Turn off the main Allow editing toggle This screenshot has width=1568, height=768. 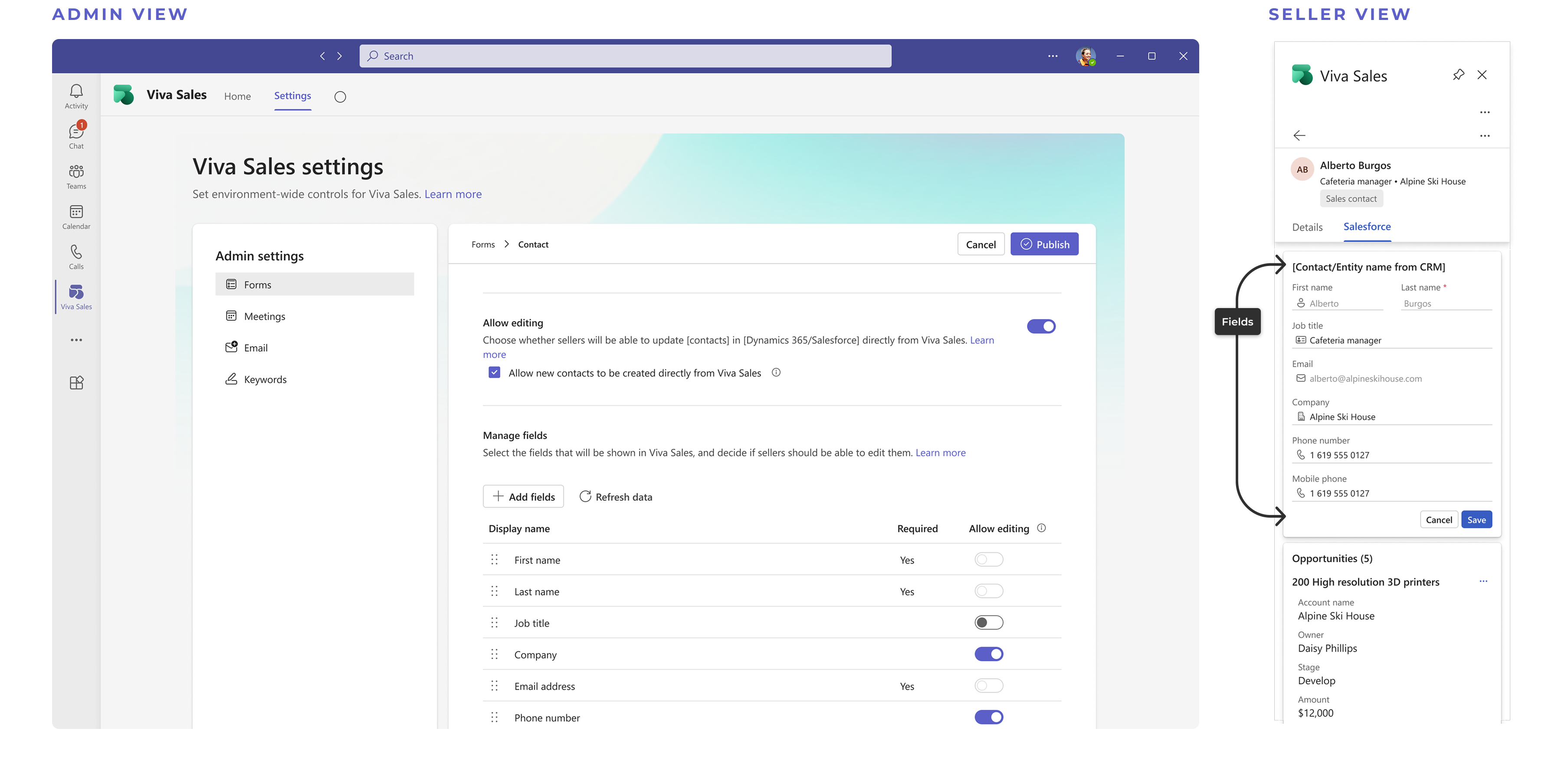[1041, 326]
